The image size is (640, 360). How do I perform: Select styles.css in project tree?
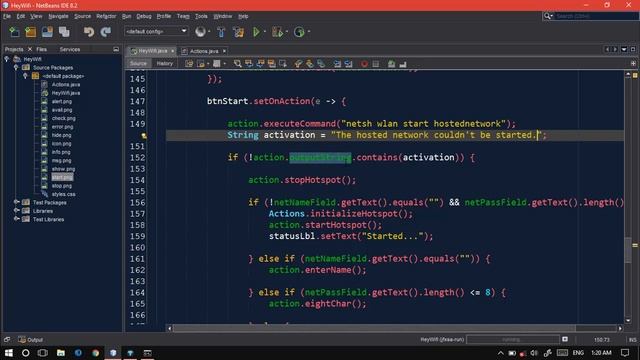[64, 194]
